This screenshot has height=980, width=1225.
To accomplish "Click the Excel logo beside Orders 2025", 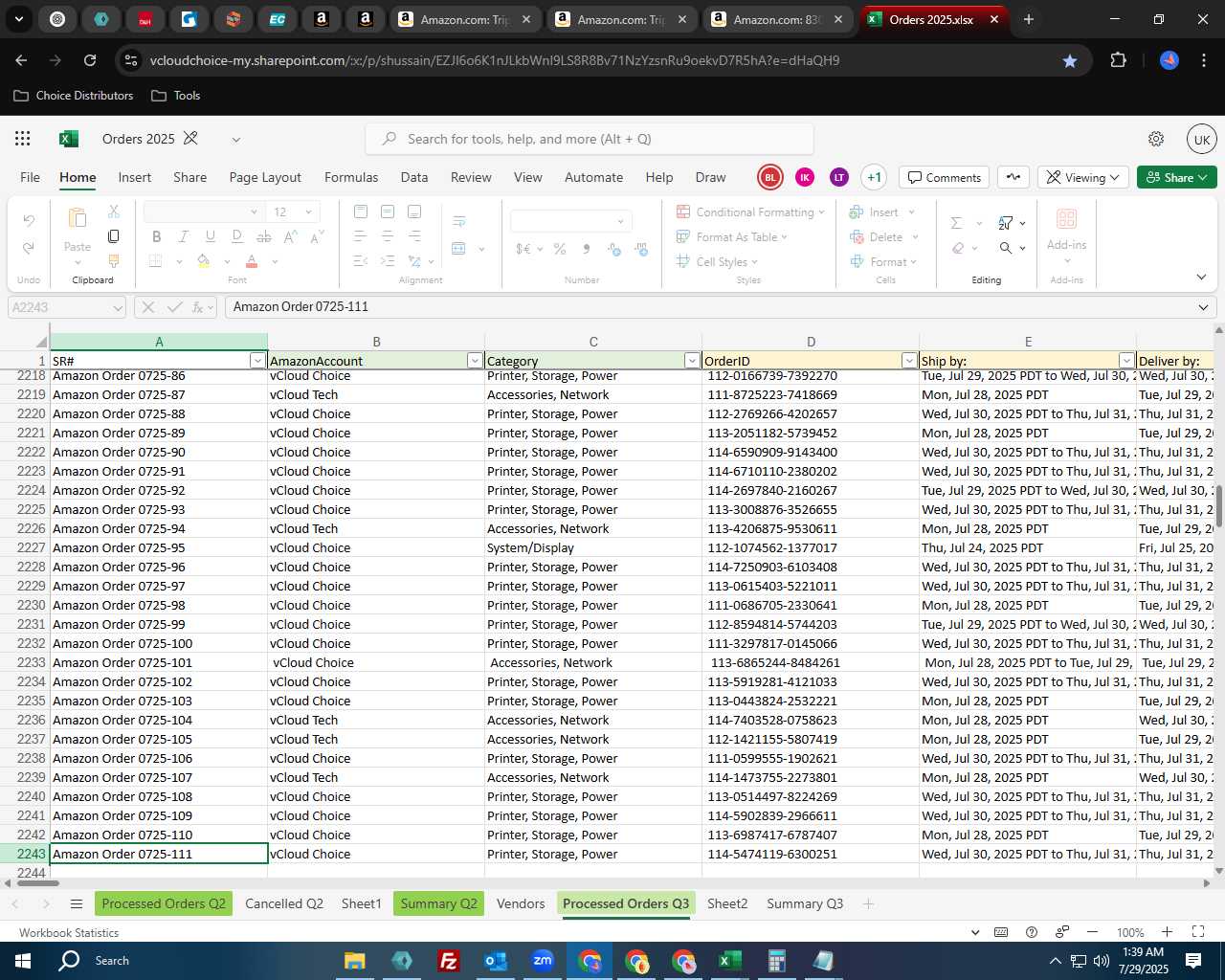I will coord(69,139).
